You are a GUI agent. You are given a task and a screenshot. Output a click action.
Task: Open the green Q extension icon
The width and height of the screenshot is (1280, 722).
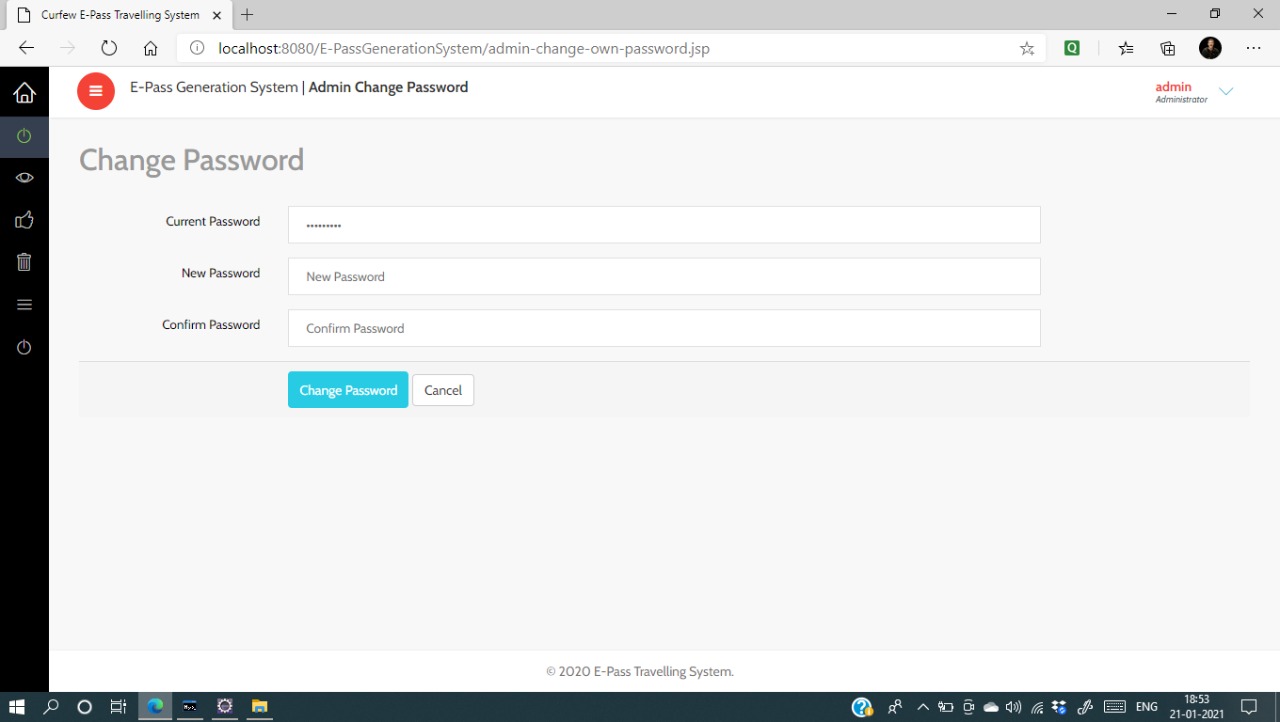tap(1072, 47)
